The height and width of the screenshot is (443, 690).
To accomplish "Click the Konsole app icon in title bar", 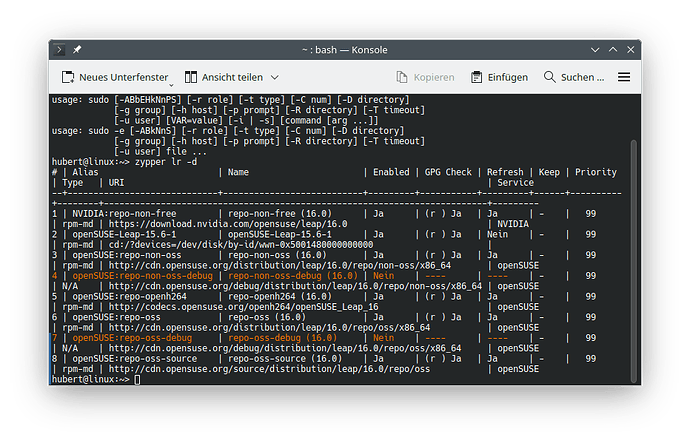I will 60,49.
